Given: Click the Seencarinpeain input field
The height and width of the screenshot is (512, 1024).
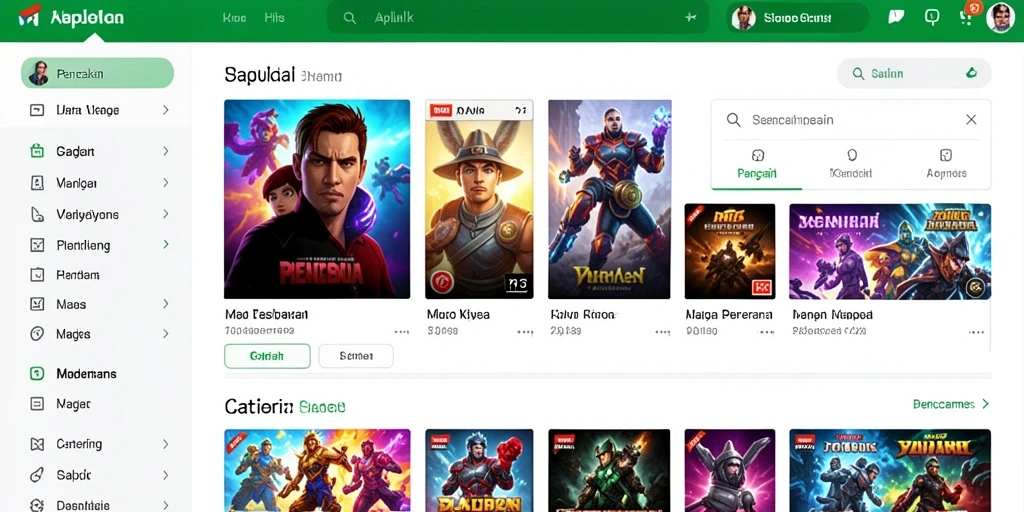Looking at the screenshot, I should click(852, 120).
